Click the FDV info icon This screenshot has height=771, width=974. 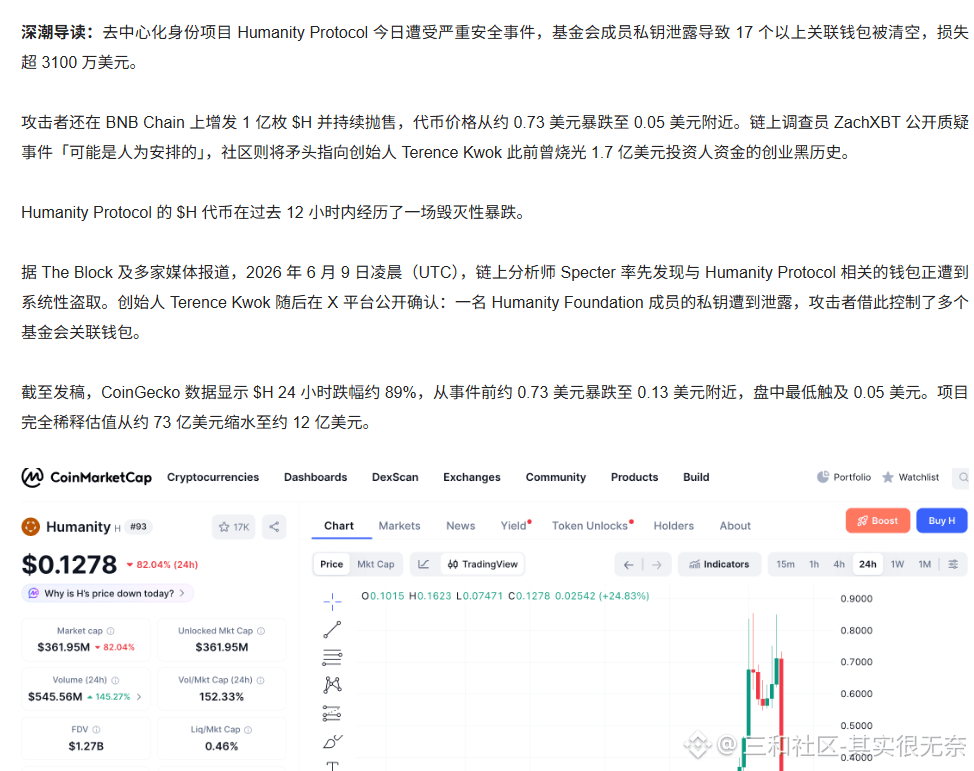[96, 729]
